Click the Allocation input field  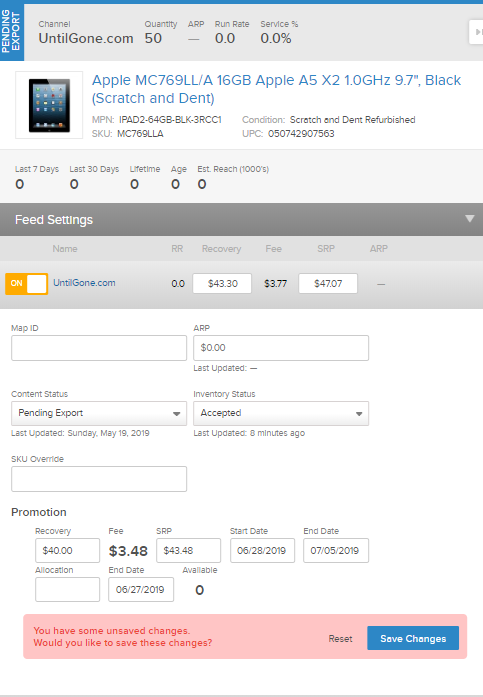[68, 589]
